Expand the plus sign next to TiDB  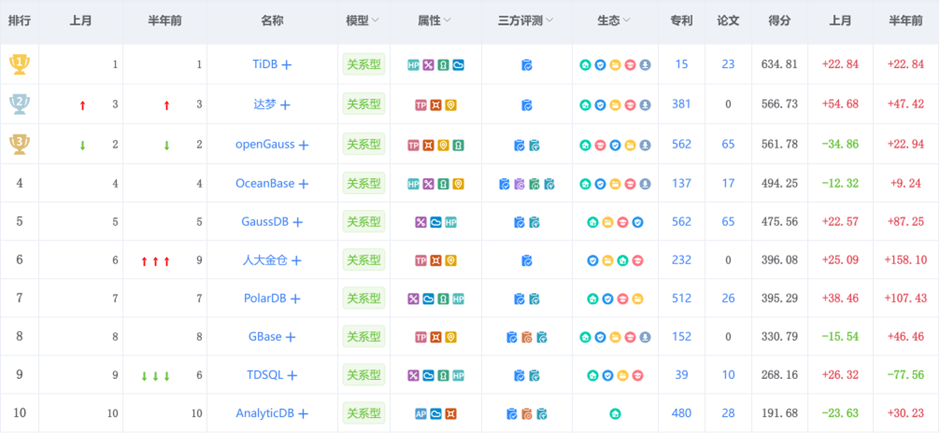coord(287,65)
